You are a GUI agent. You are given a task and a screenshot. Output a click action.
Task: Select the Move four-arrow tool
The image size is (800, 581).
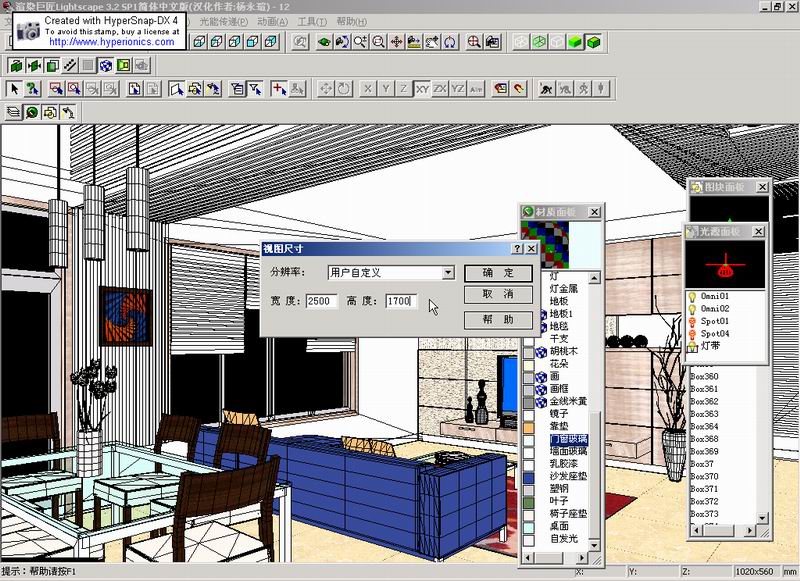[326, 89]
